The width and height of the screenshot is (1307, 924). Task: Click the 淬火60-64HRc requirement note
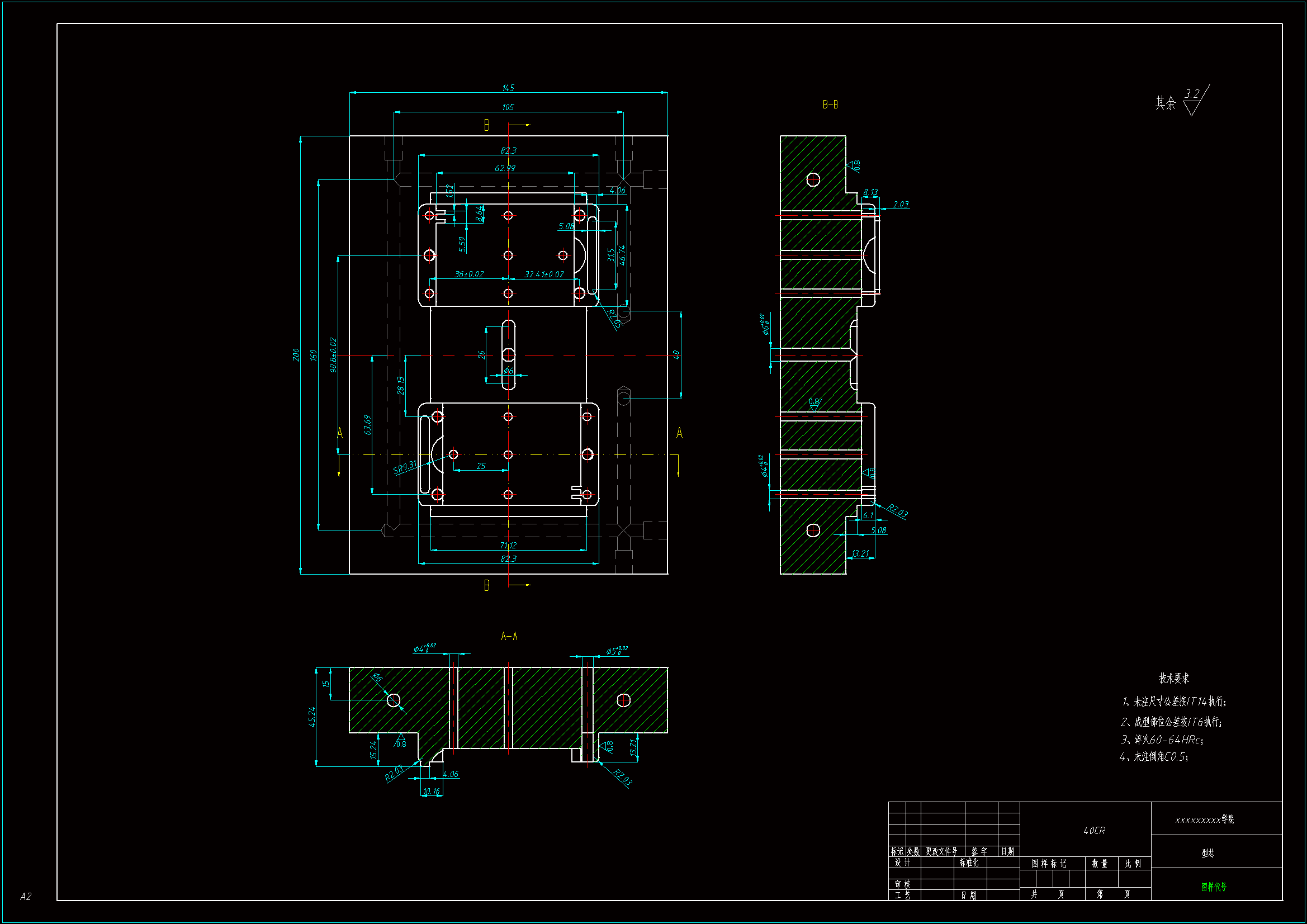(1161, 740)
